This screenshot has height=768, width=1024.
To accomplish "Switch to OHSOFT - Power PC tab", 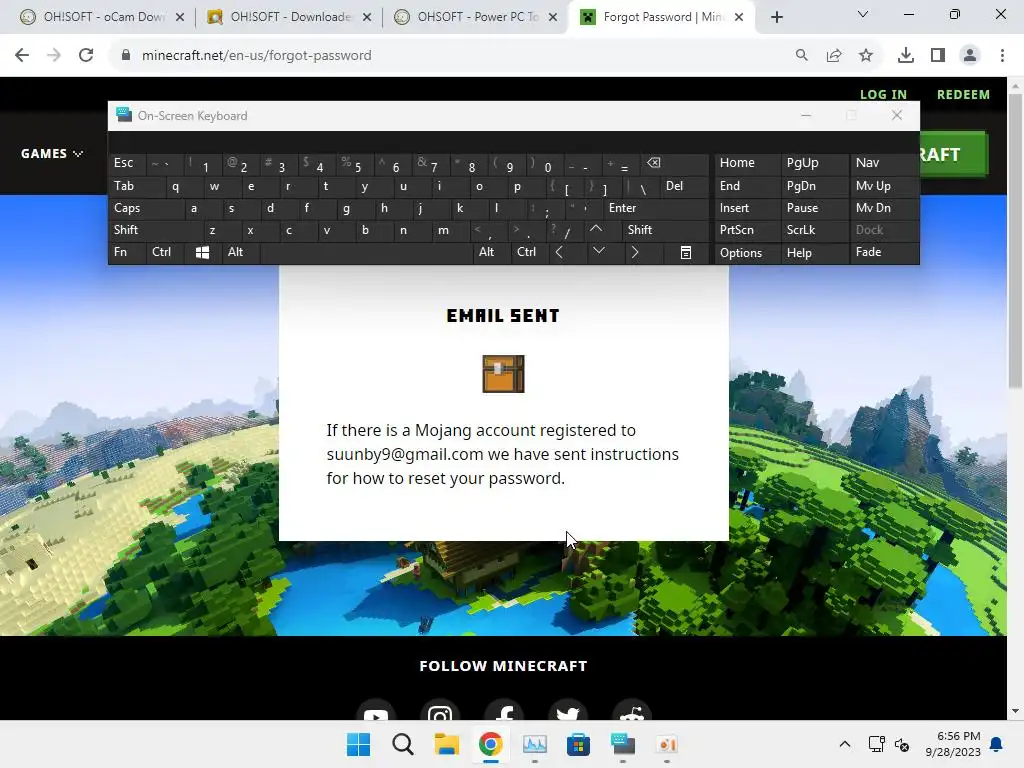I will (475, 17).
